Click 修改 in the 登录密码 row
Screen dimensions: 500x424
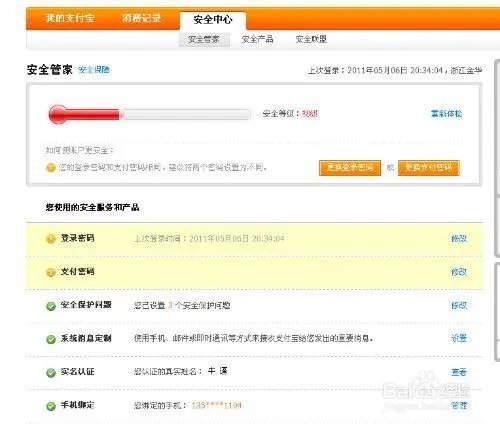[459, 239]
